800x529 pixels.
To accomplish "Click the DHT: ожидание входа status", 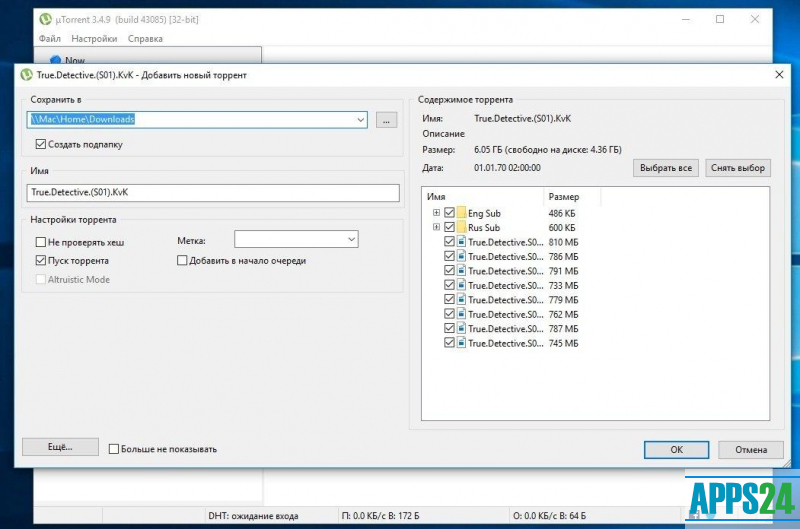I will [x=253, y=516].
